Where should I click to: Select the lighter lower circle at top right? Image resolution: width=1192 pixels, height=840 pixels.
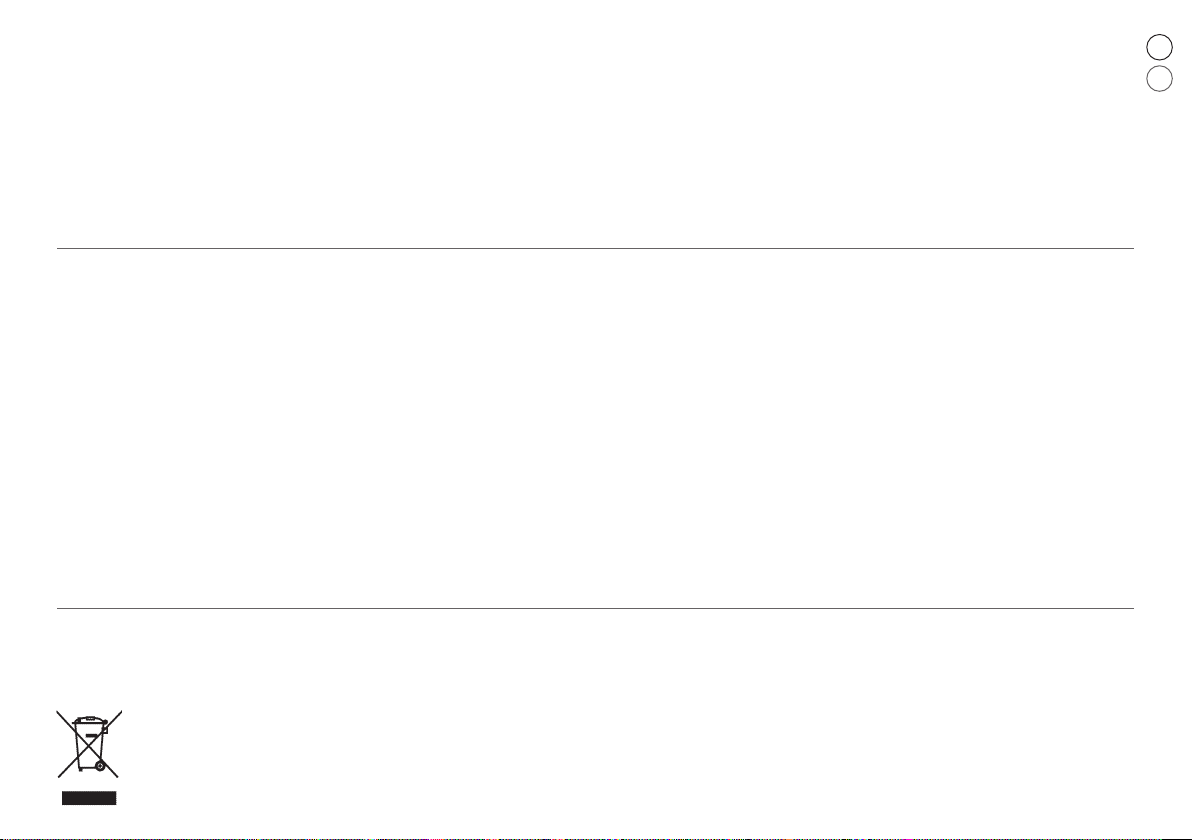(1159, 79)
